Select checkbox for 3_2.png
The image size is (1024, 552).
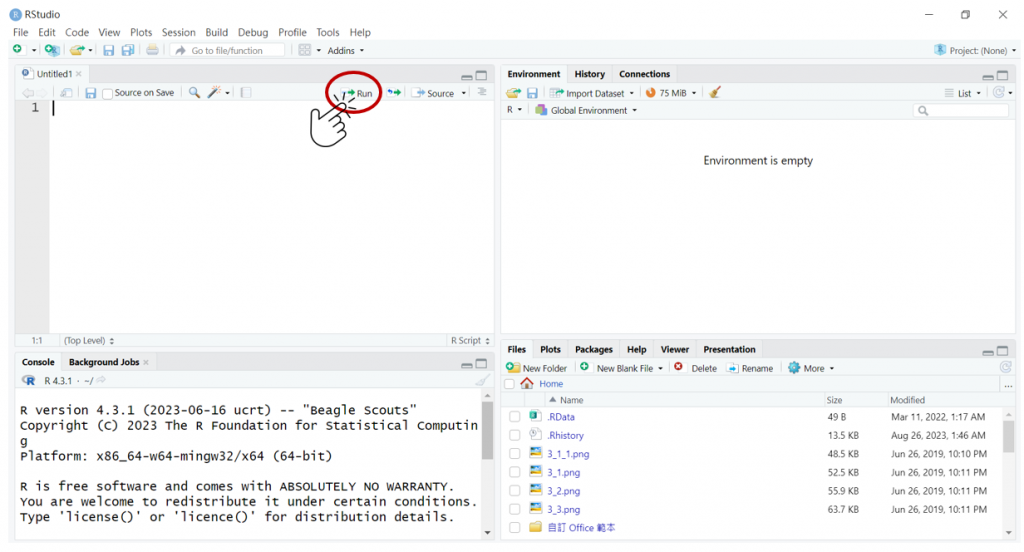point(515,491)
